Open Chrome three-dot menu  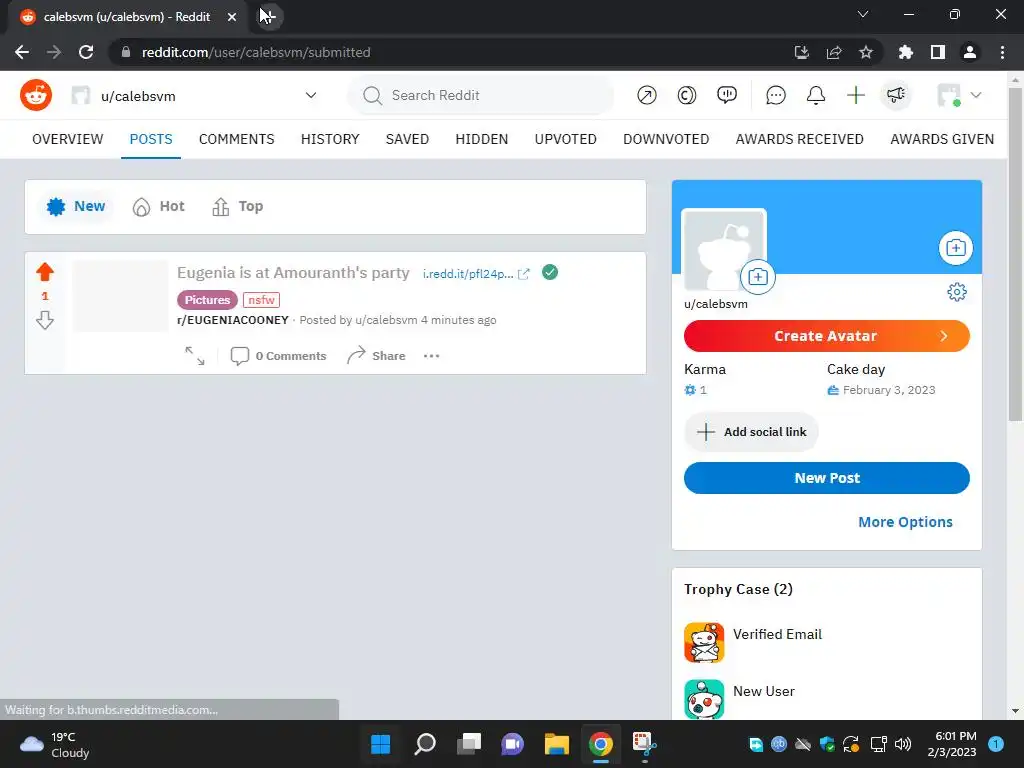1002,52
